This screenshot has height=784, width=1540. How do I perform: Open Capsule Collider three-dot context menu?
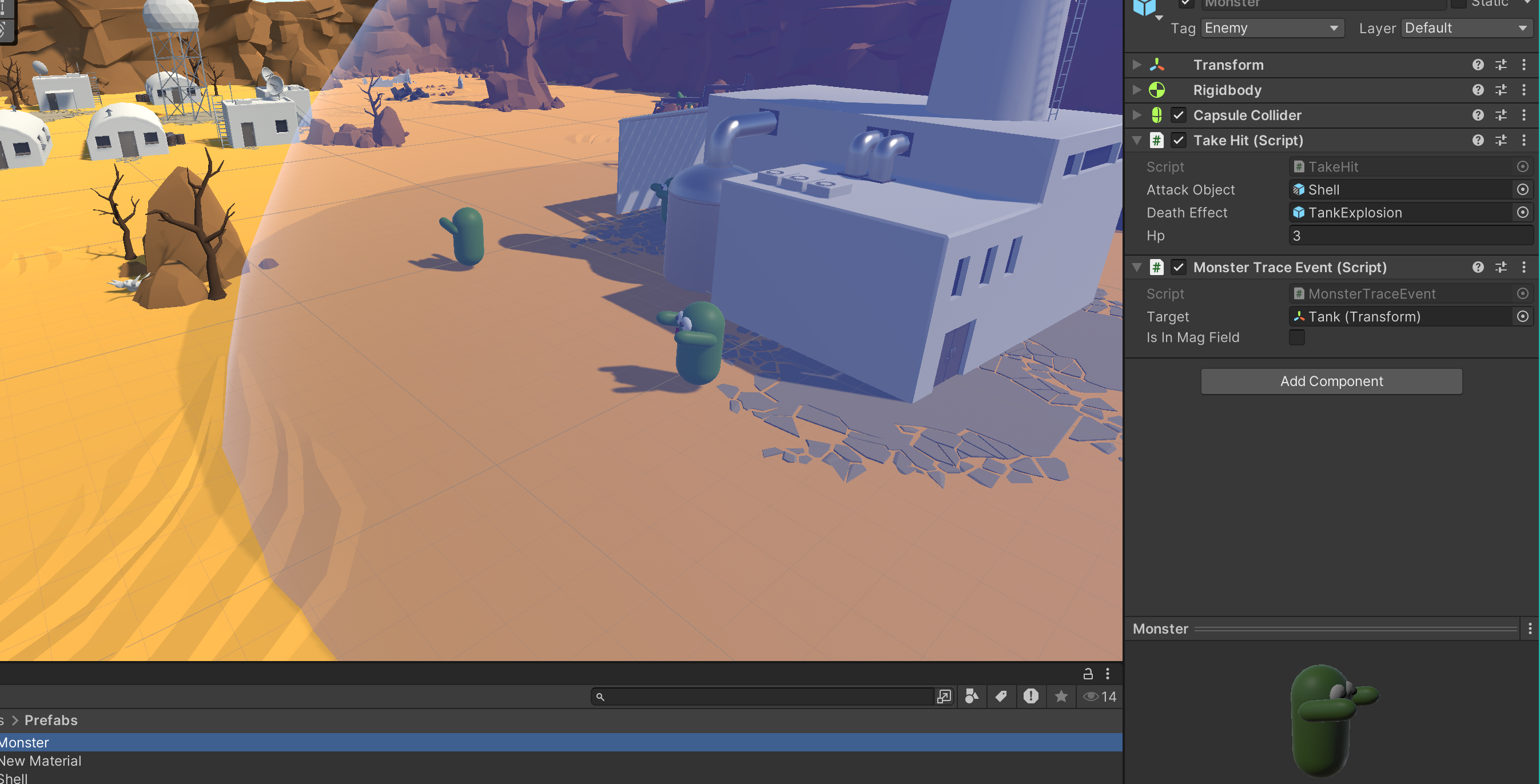click(1523, 115)
